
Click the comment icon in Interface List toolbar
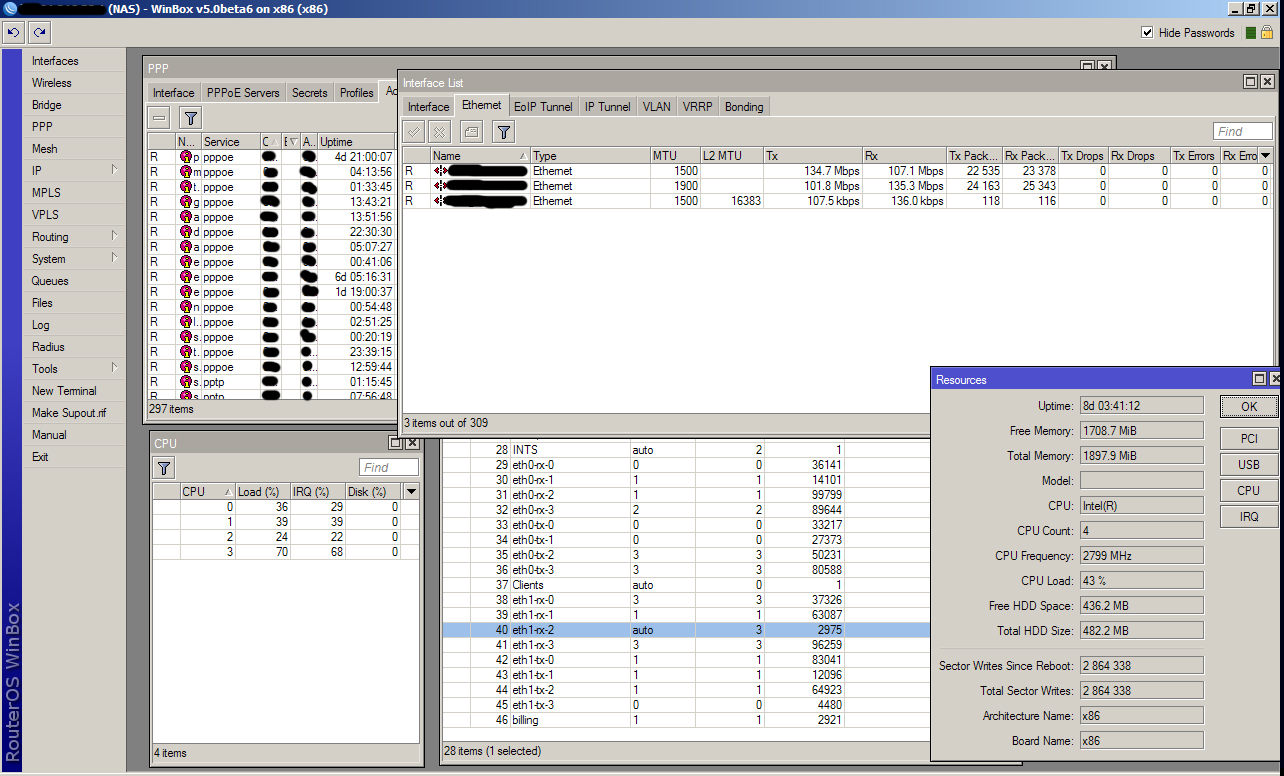472,132
